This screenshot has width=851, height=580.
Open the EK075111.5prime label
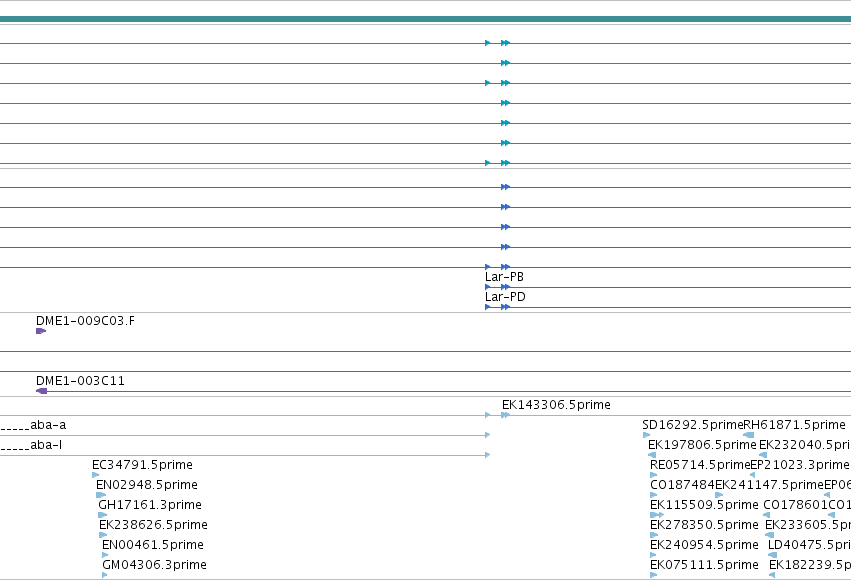coord(704,565)
